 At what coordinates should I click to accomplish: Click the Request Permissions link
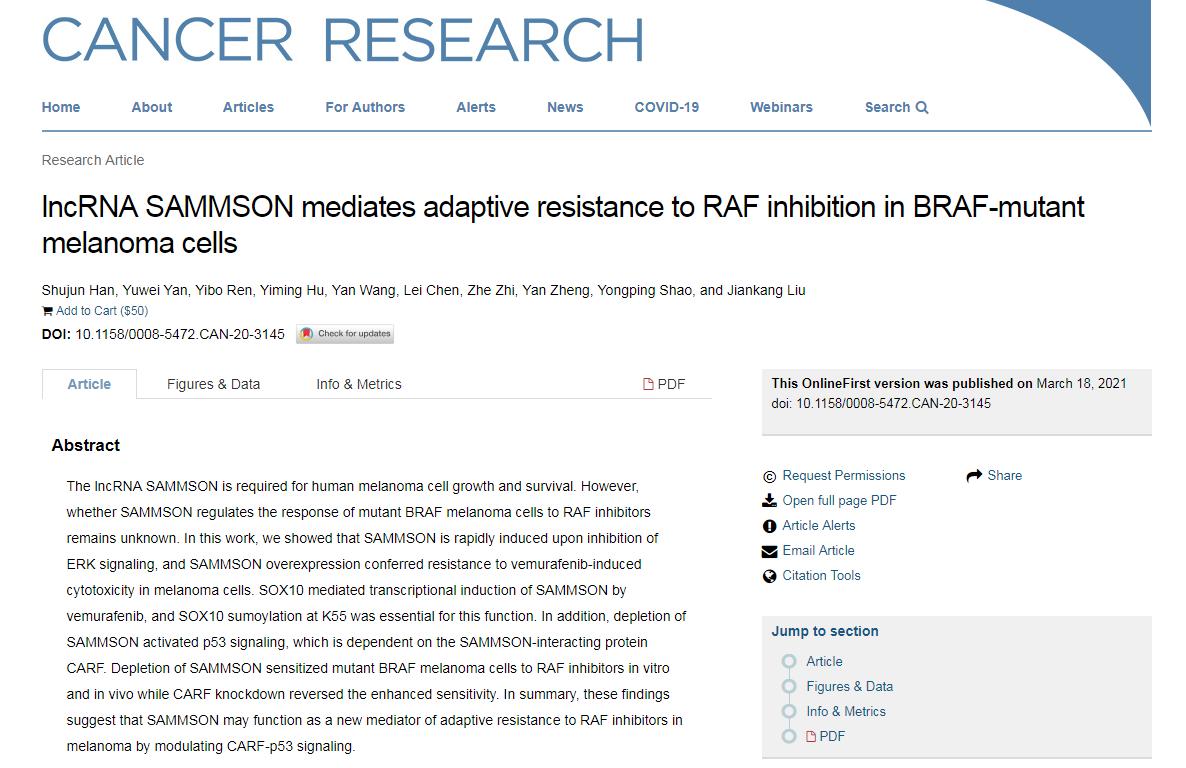click(843, 476)
